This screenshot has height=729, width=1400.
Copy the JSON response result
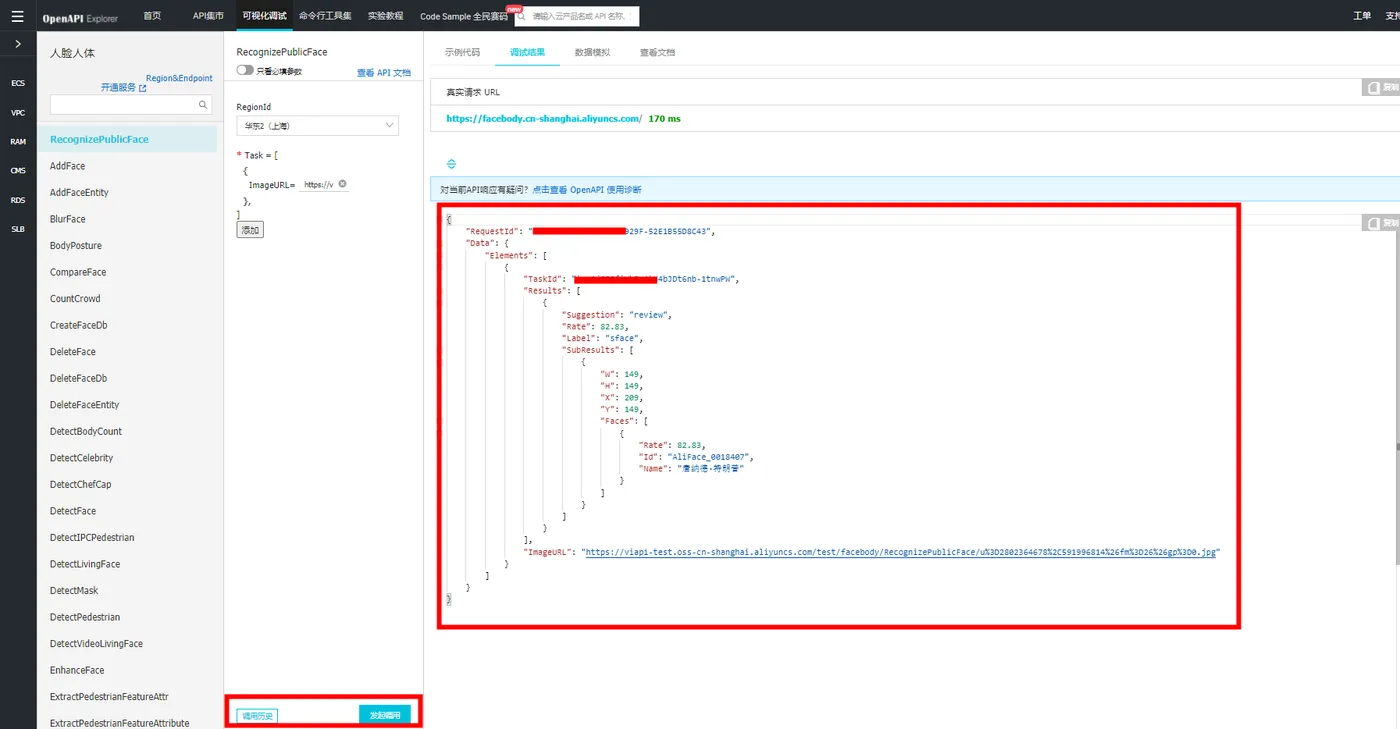tap(1381, 223)
